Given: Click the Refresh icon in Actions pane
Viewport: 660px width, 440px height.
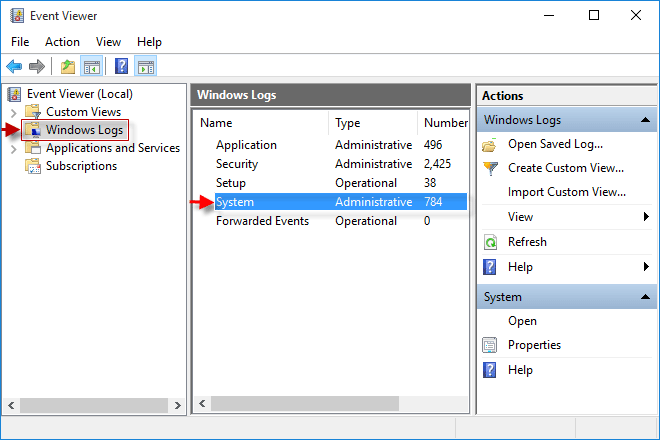Looking at the screenshot, I should tap(490, 242).
